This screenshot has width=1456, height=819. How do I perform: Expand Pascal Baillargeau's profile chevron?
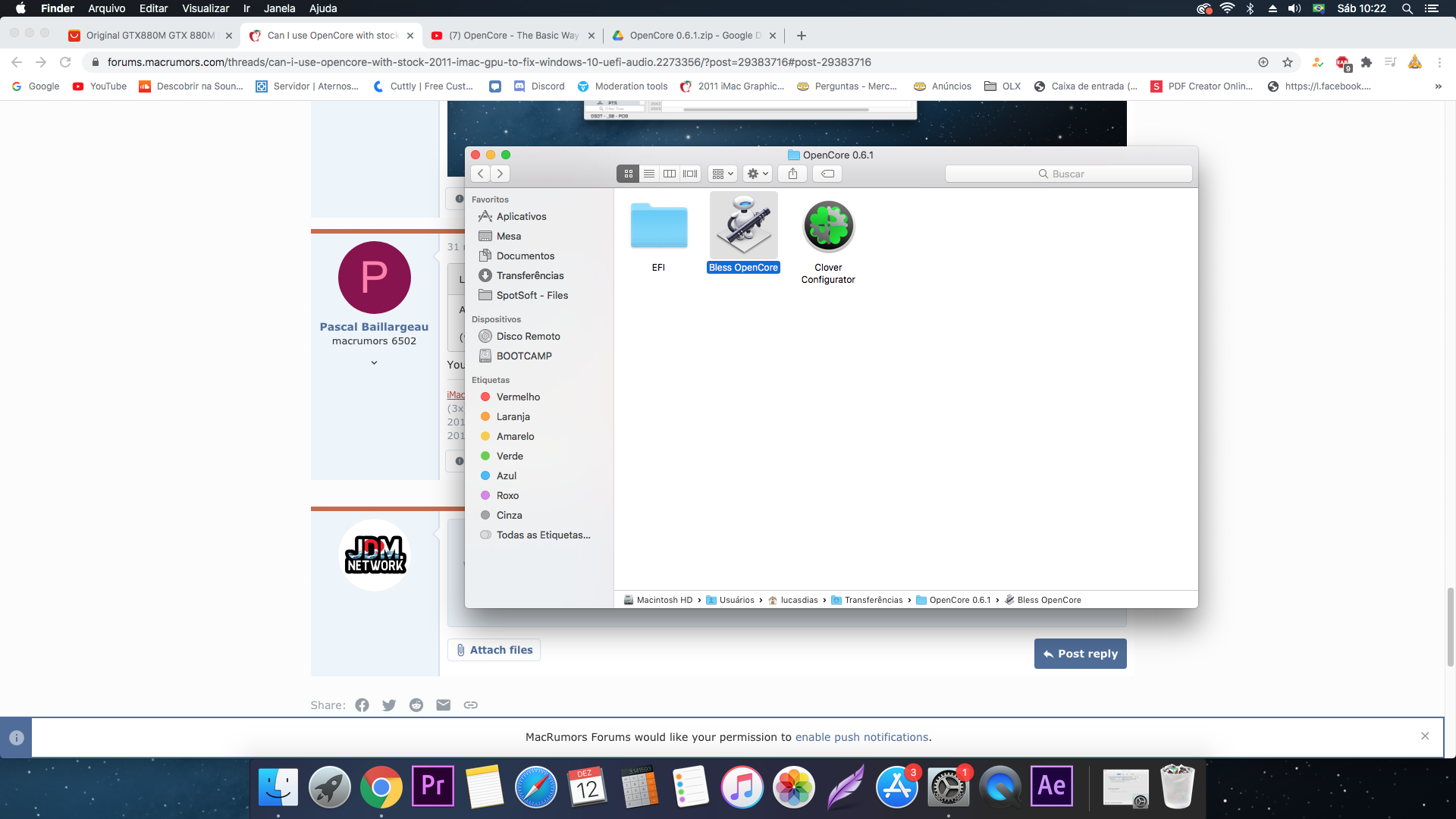[374, 363]
